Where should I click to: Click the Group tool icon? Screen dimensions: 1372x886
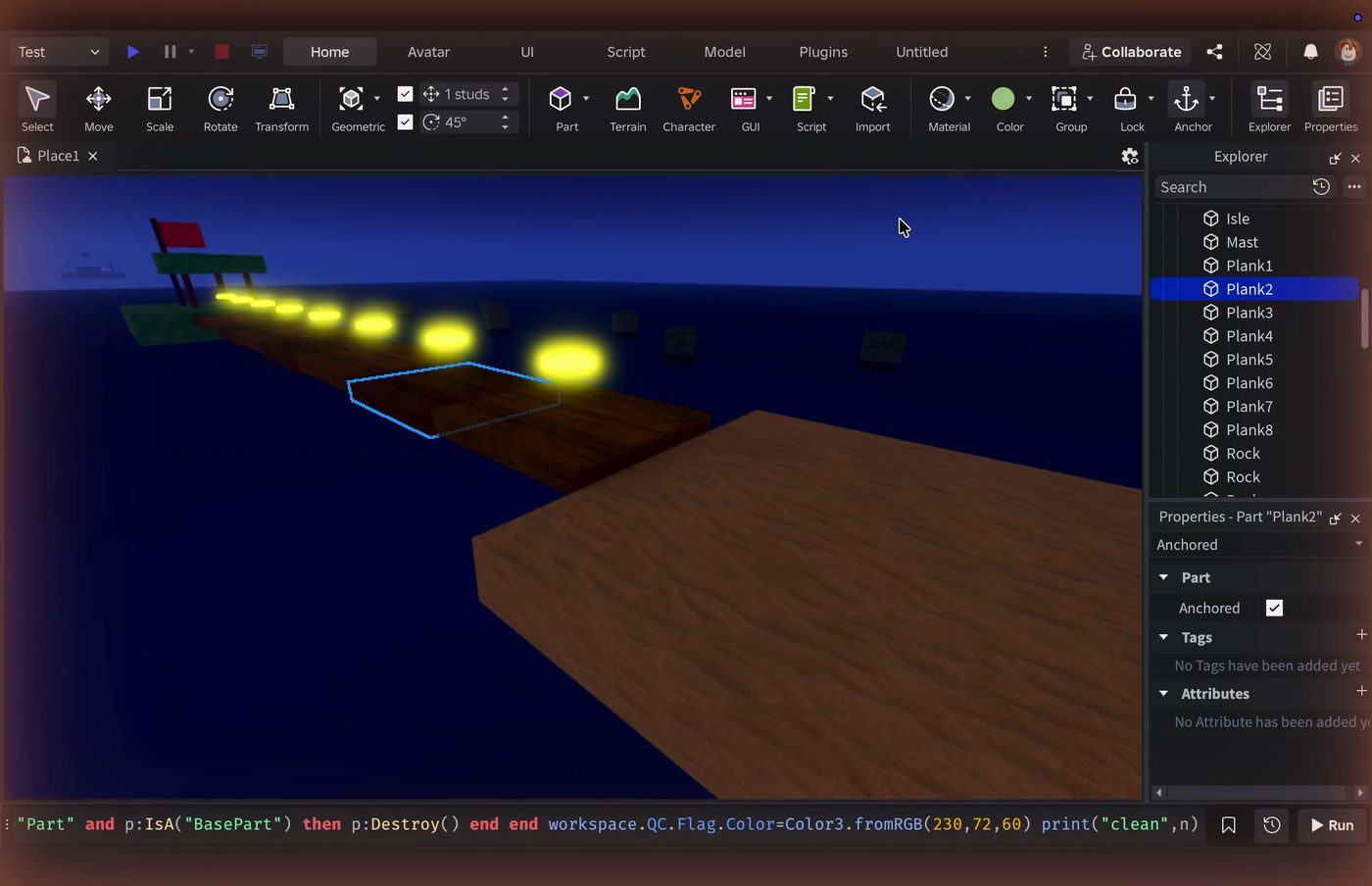1064,99
